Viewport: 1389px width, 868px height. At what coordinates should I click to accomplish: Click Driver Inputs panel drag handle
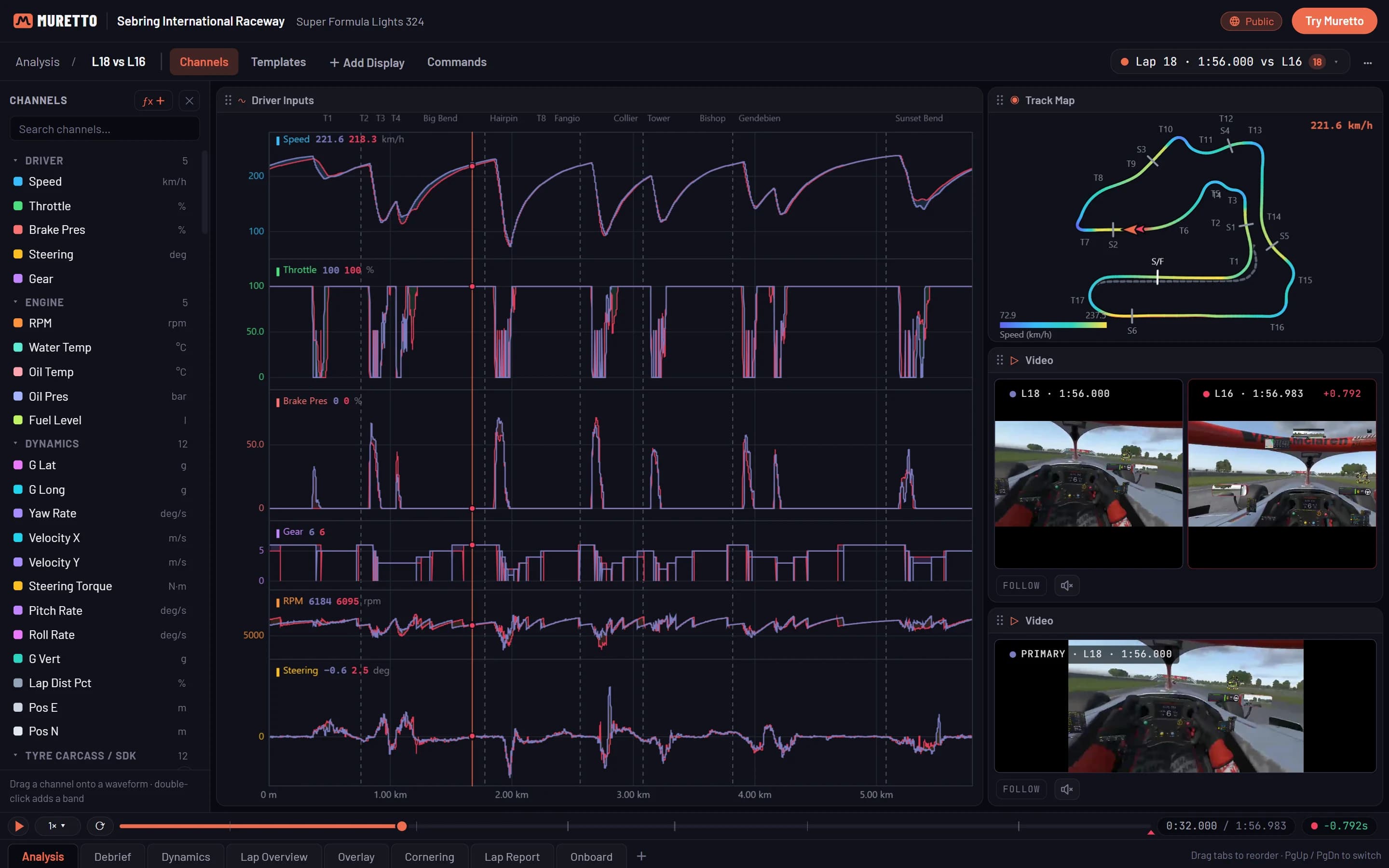[228, 100]
